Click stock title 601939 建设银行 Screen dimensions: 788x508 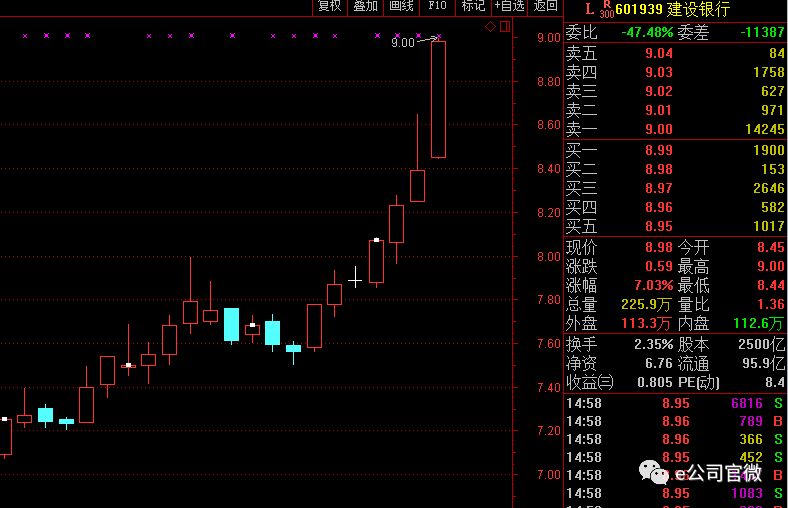672,9
